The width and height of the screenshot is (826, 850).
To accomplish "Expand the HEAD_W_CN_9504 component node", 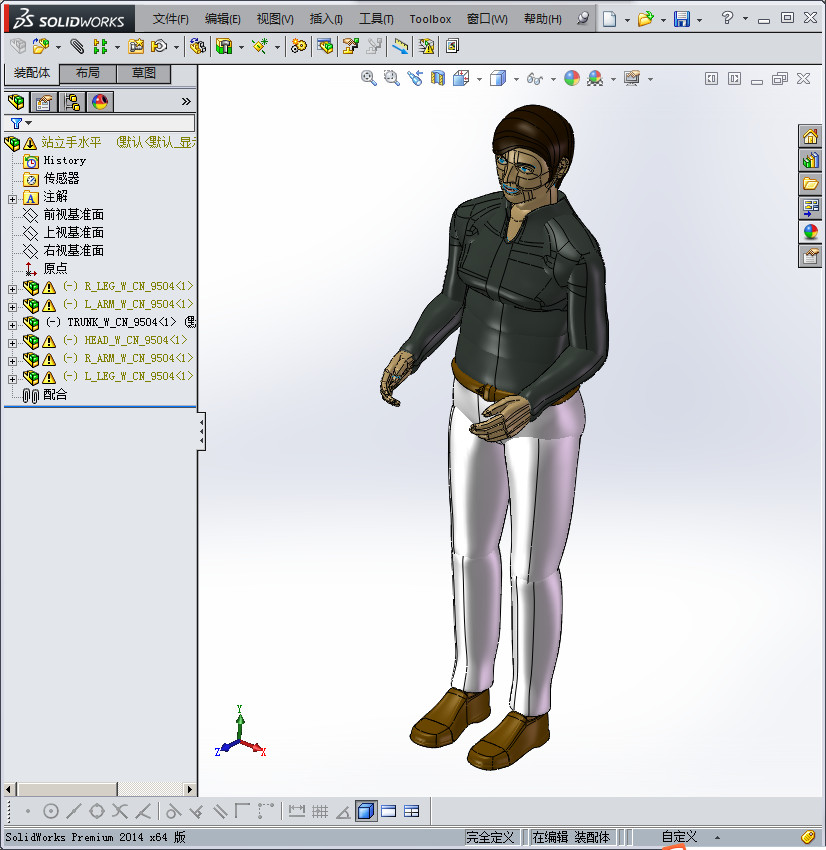I will [x=12, y=343].
